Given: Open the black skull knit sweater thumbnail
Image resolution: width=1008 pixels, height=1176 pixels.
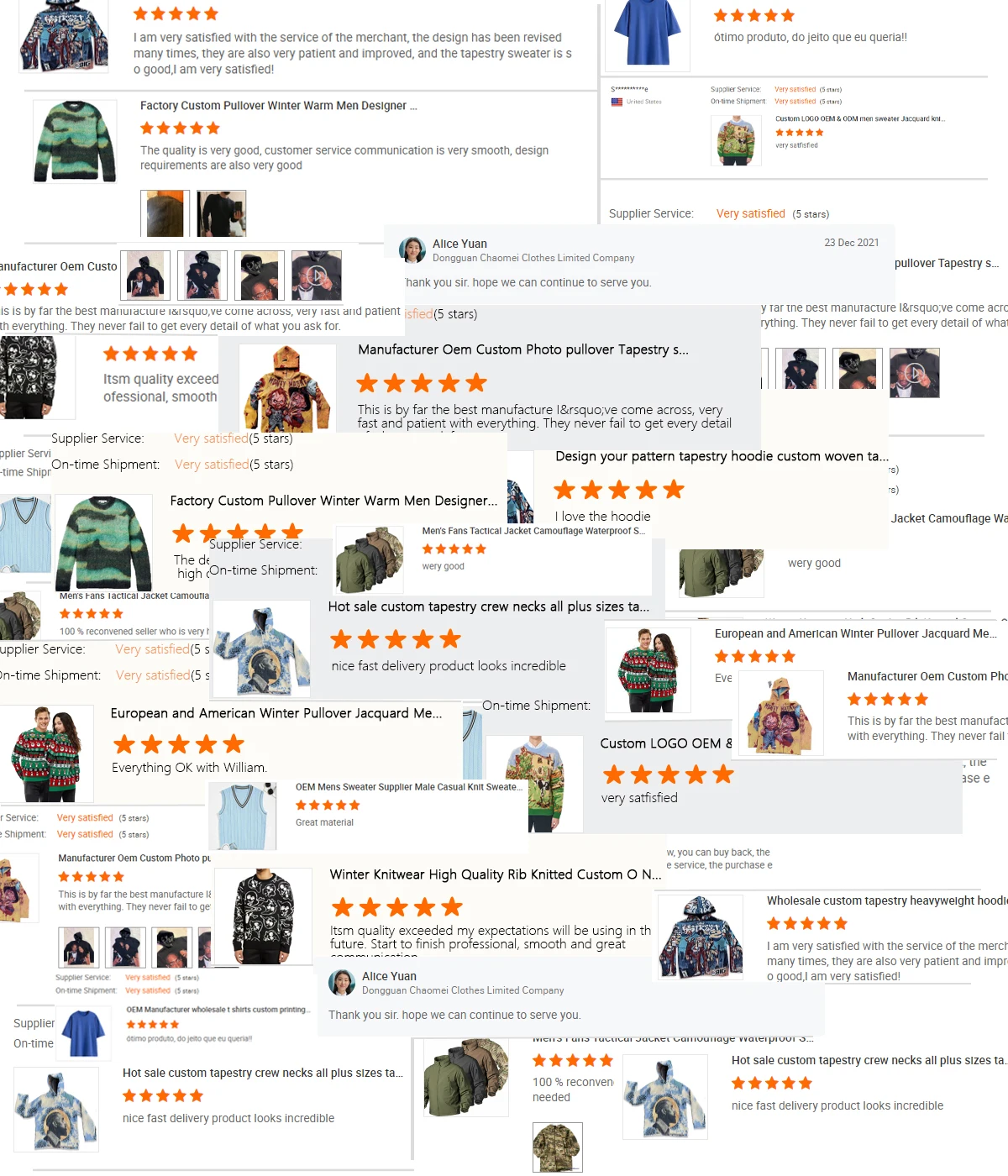Looking at the screenshot, I should pos(264,916).
